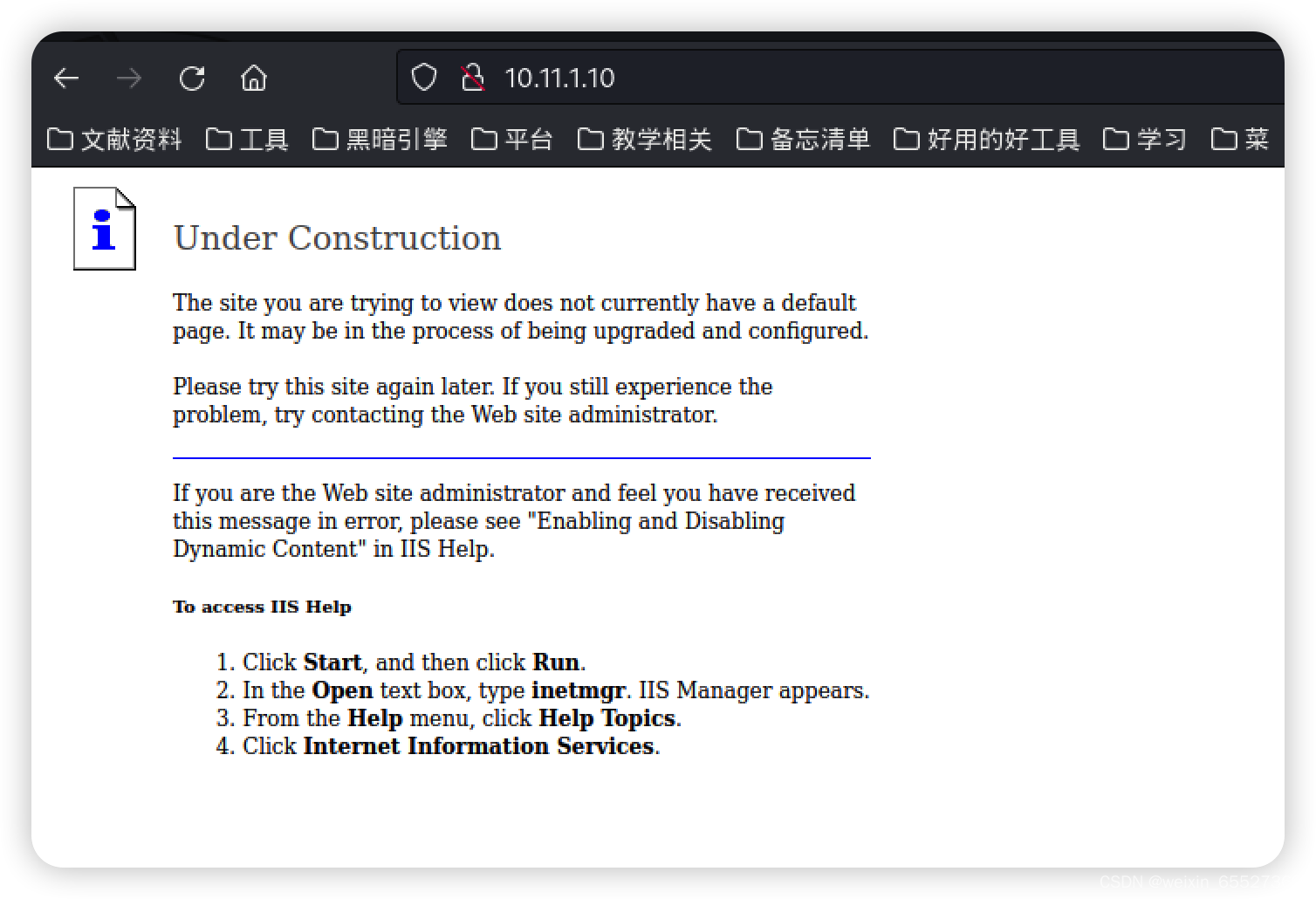Click the insecure connection padlock icon
The image size is (1316, 899).
point(472,78)
